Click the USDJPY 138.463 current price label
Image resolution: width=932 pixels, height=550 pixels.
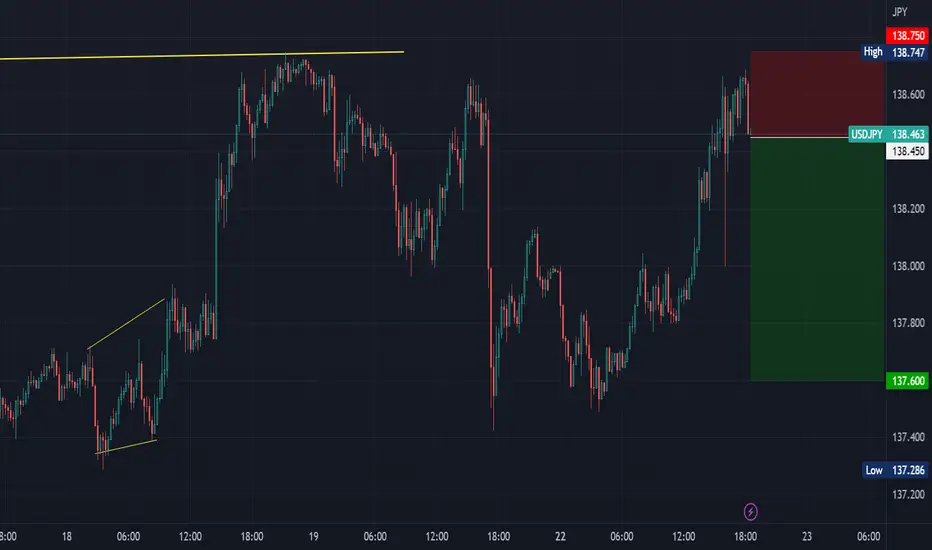[888, 134]
